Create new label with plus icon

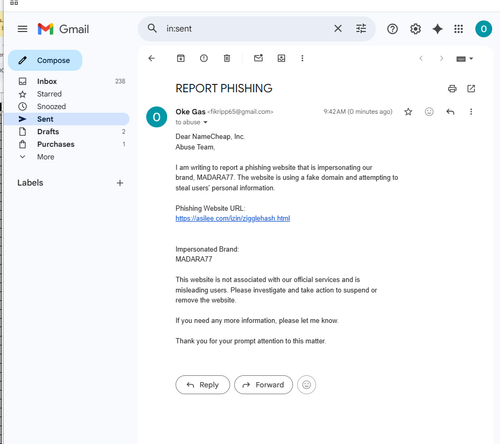pyautogui.click(x=120, y=183)
